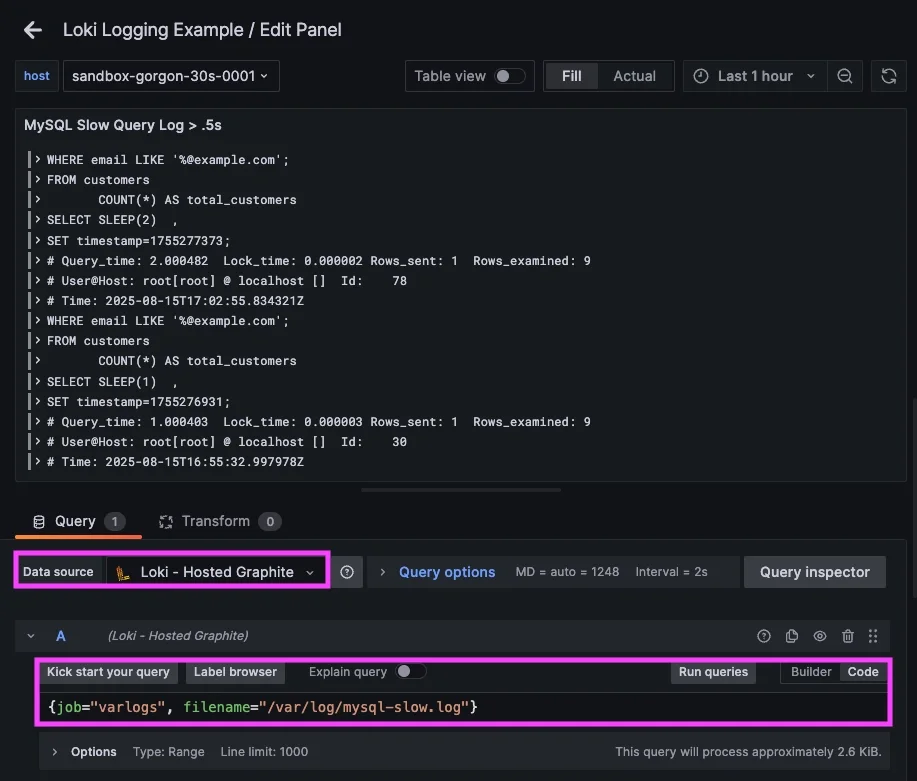Click the Run queries button
The height and width of the screenshot is (781, 917).
pyautogui.click(x=713, y=672)
